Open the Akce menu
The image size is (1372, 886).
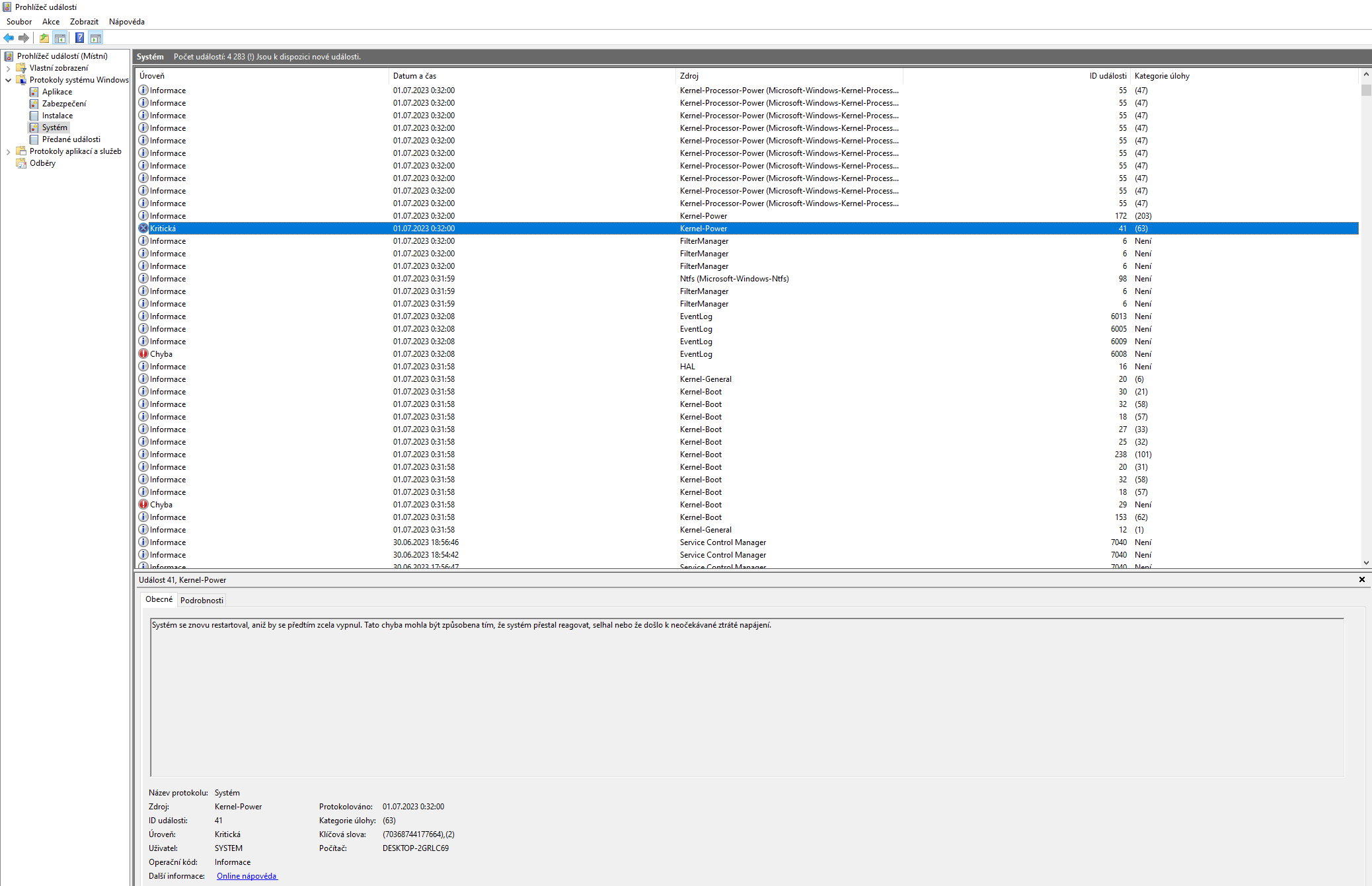[x=51, y=22]
